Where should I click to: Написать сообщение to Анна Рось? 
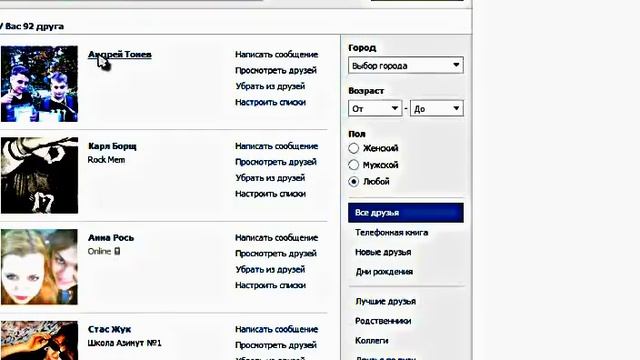click(276, 238)
